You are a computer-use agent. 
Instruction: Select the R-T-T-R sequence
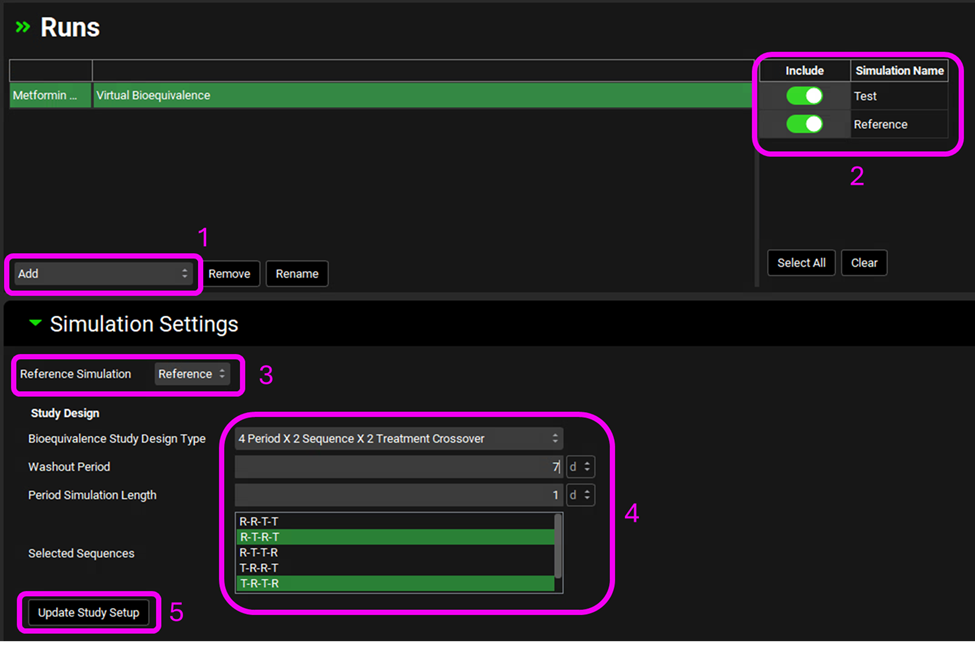click(x=394, y=552)
